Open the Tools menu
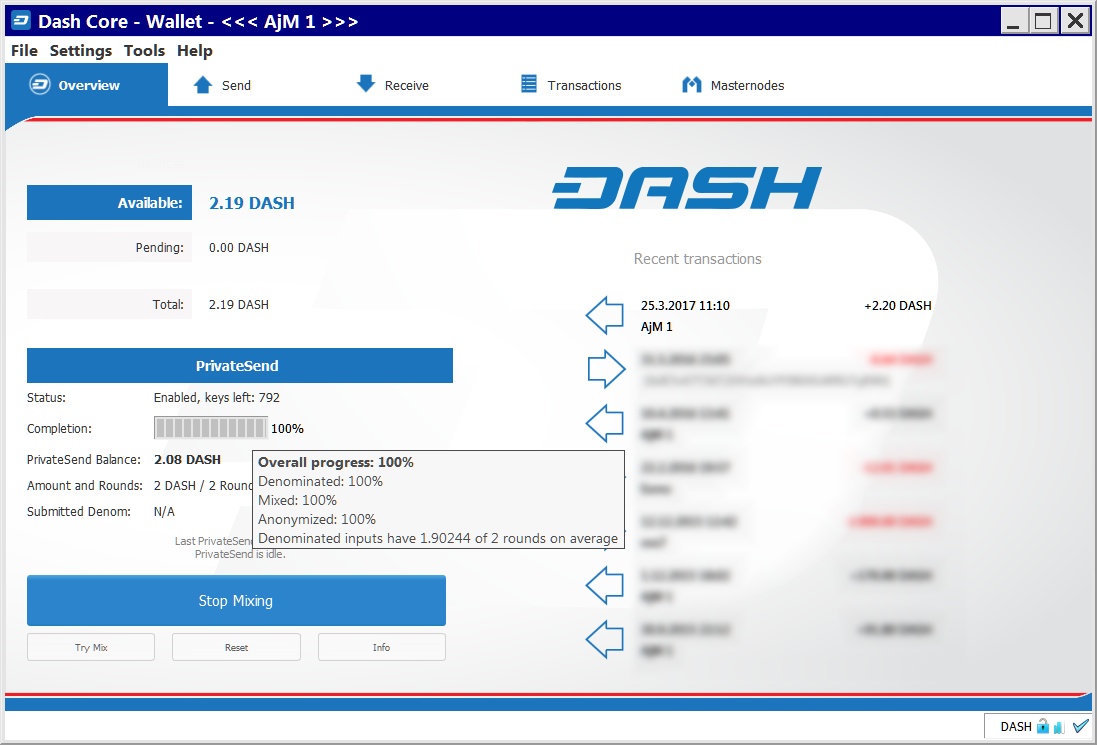The image size is (1097, 745). [x=144, y=50]
